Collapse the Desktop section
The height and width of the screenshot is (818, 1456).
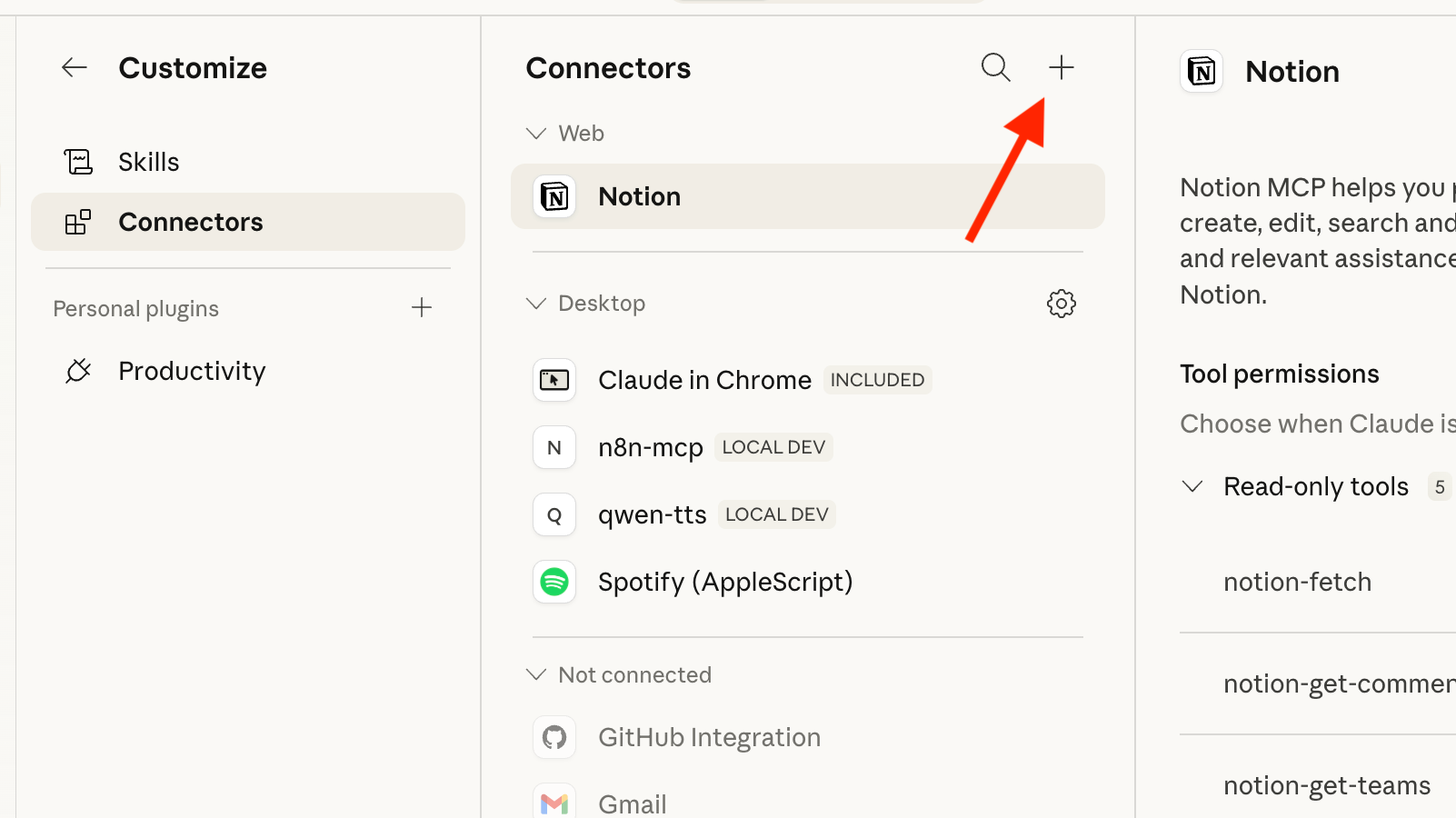point(536,304)
